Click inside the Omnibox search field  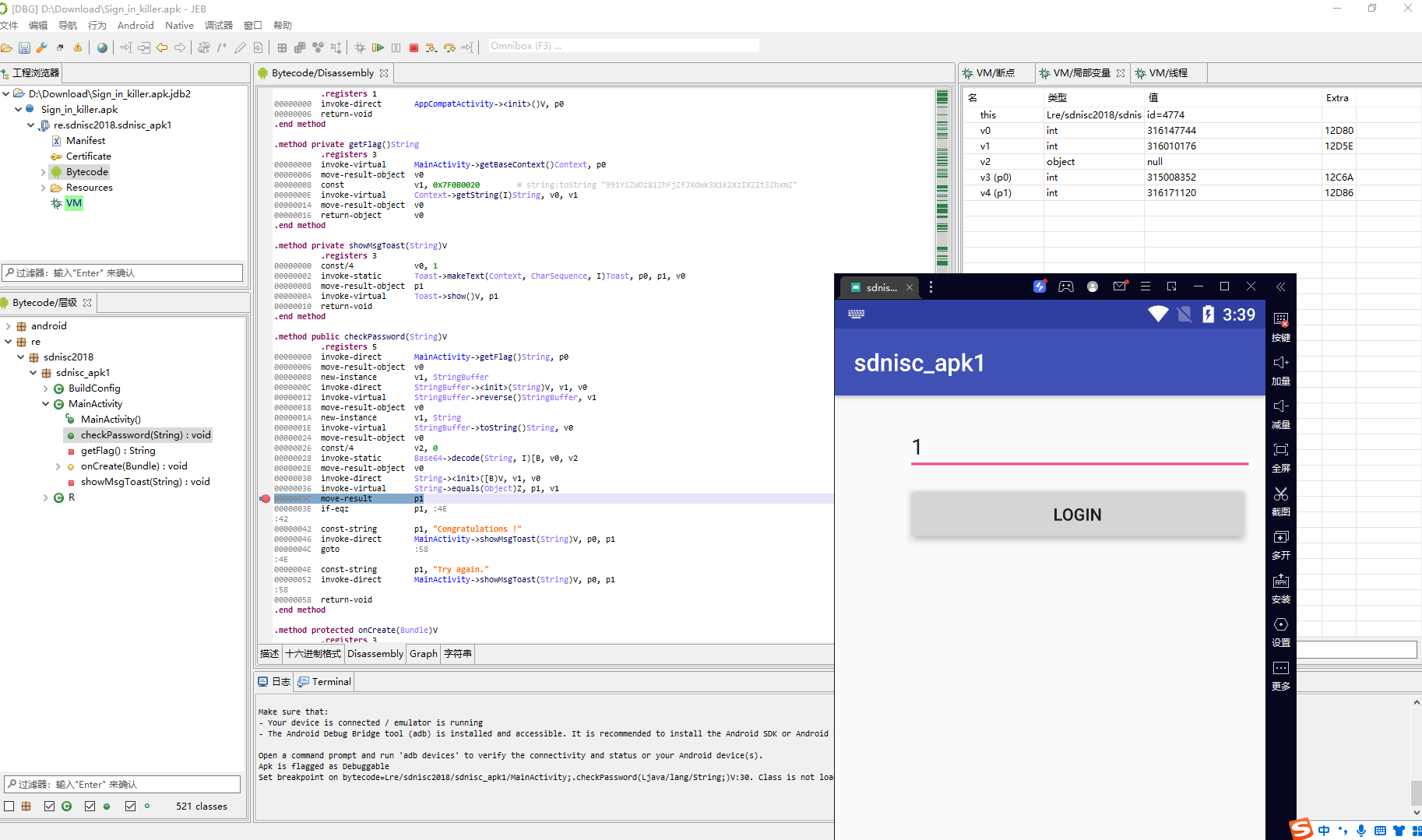(623, 45)
